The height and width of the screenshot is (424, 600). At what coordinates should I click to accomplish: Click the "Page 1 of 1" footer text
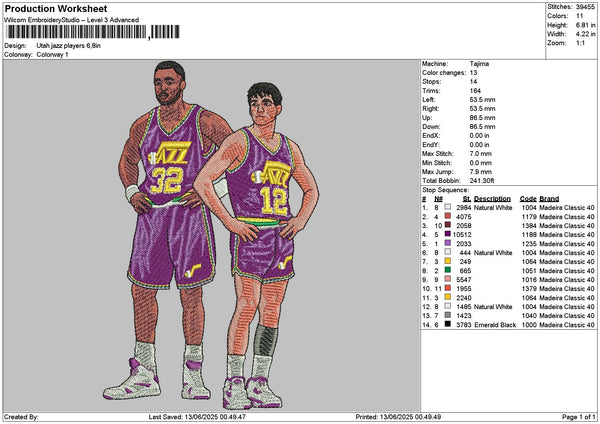click(579, 417)
